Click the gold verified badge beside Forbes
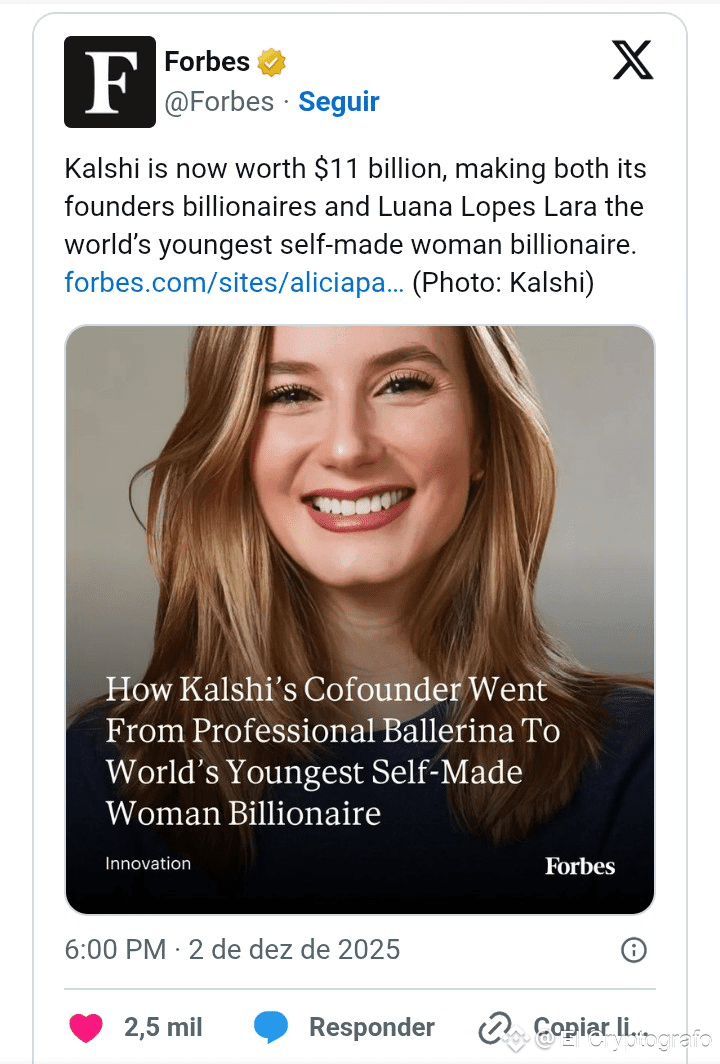Screen dimensions: 720x1064 [272, 62]
